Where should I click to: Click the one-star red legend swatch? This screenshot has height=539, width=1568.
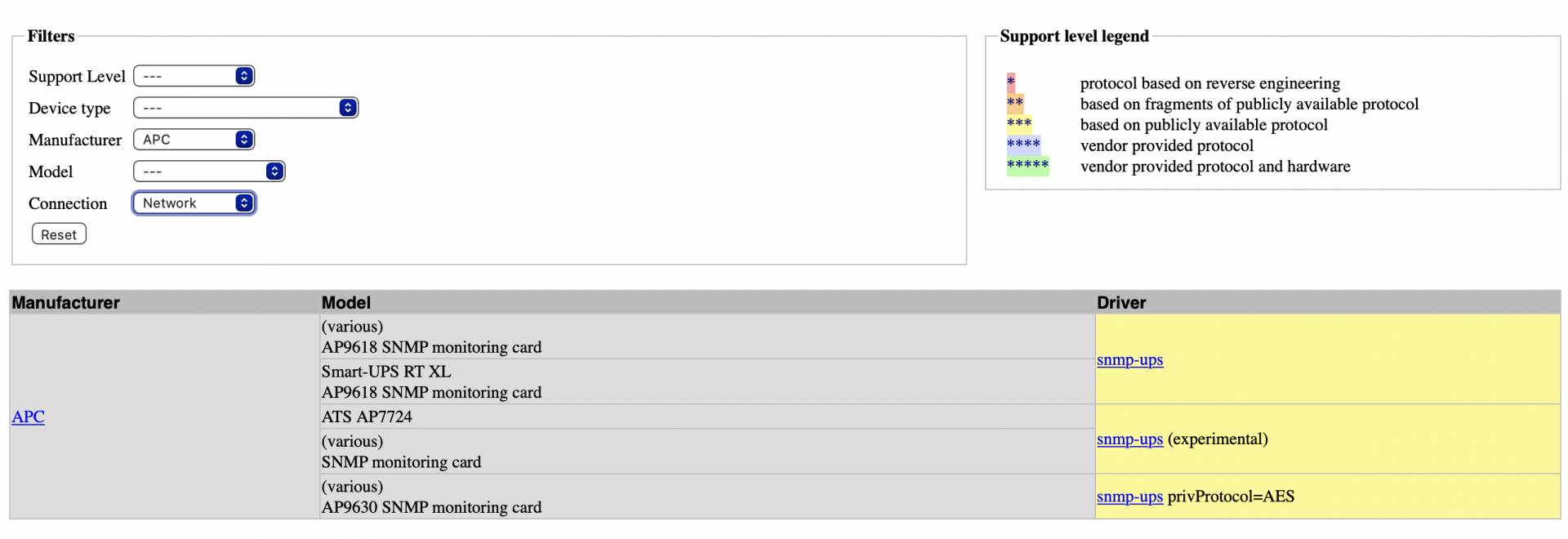[x=1011, y=82]
